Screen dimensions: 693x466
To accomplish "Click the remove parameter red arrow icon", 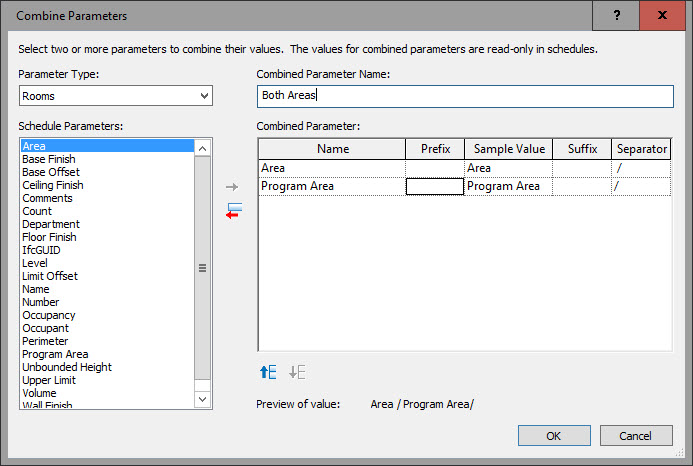I will [x=233, y=211].
